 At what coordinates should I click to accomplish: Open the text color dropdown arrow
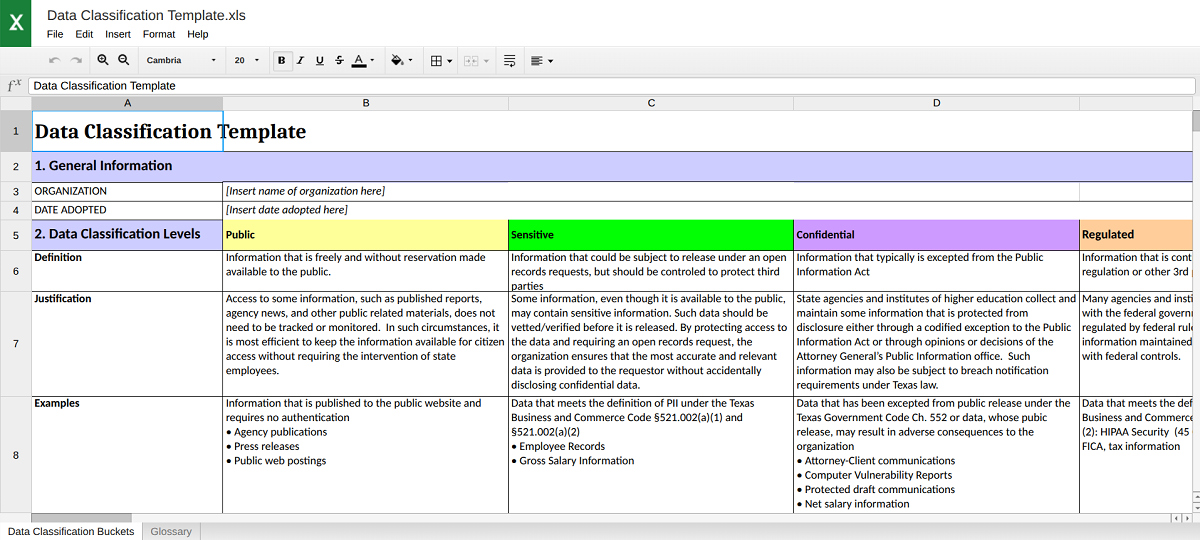point(372,61)
